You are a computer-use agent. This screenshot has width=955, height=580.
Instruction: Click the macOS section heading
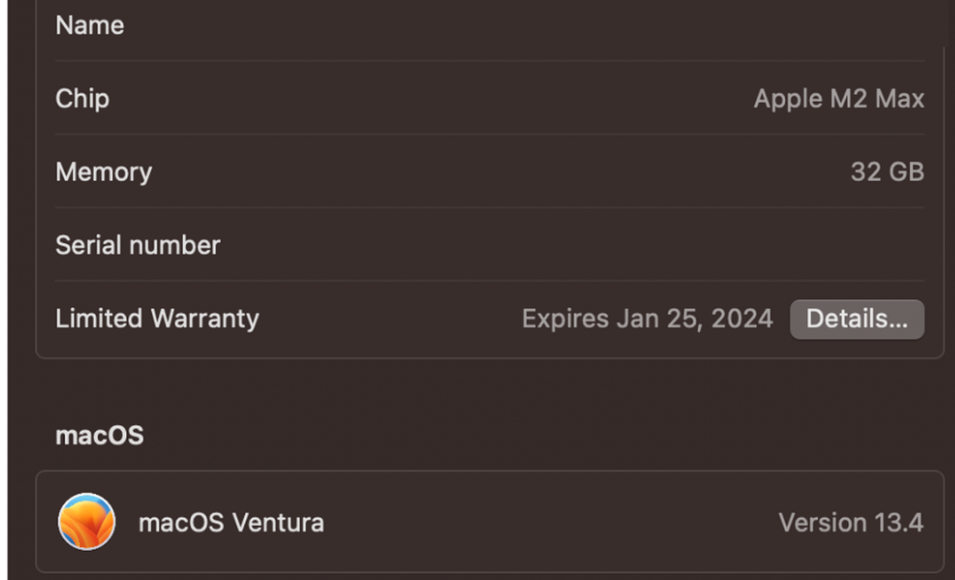pos(99,436)
